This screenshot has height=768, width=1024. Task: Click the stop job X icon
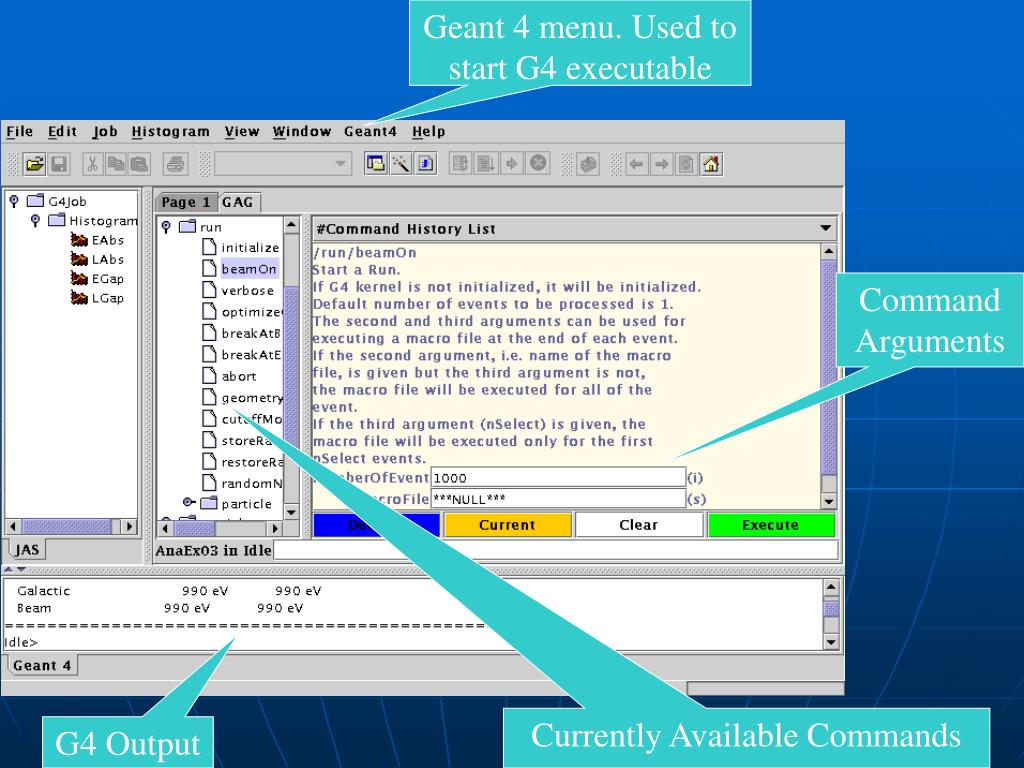click(x=537, y=163)
